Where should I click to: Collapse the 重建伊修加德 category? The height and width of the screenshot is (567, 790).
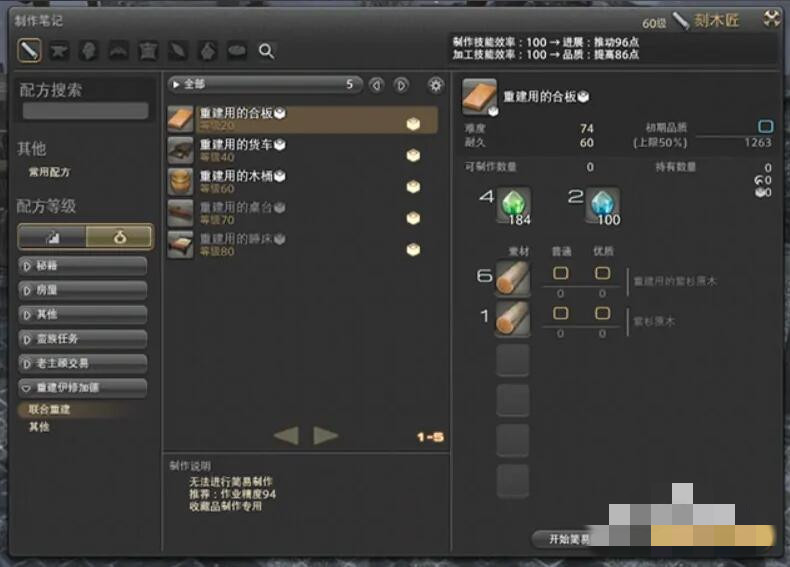(83, 388)
